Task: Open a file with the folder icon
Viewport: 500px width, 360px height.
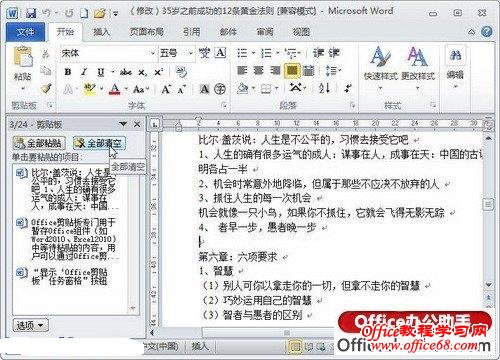Action: 99,14
